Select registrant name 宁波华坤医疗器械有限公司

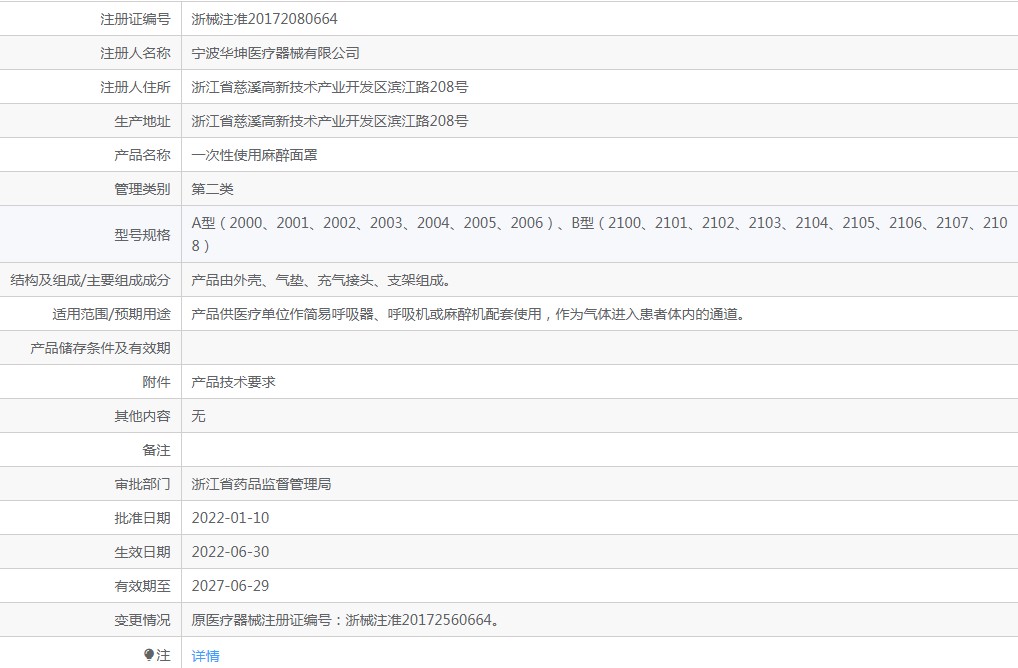click(x=275, y=53)
